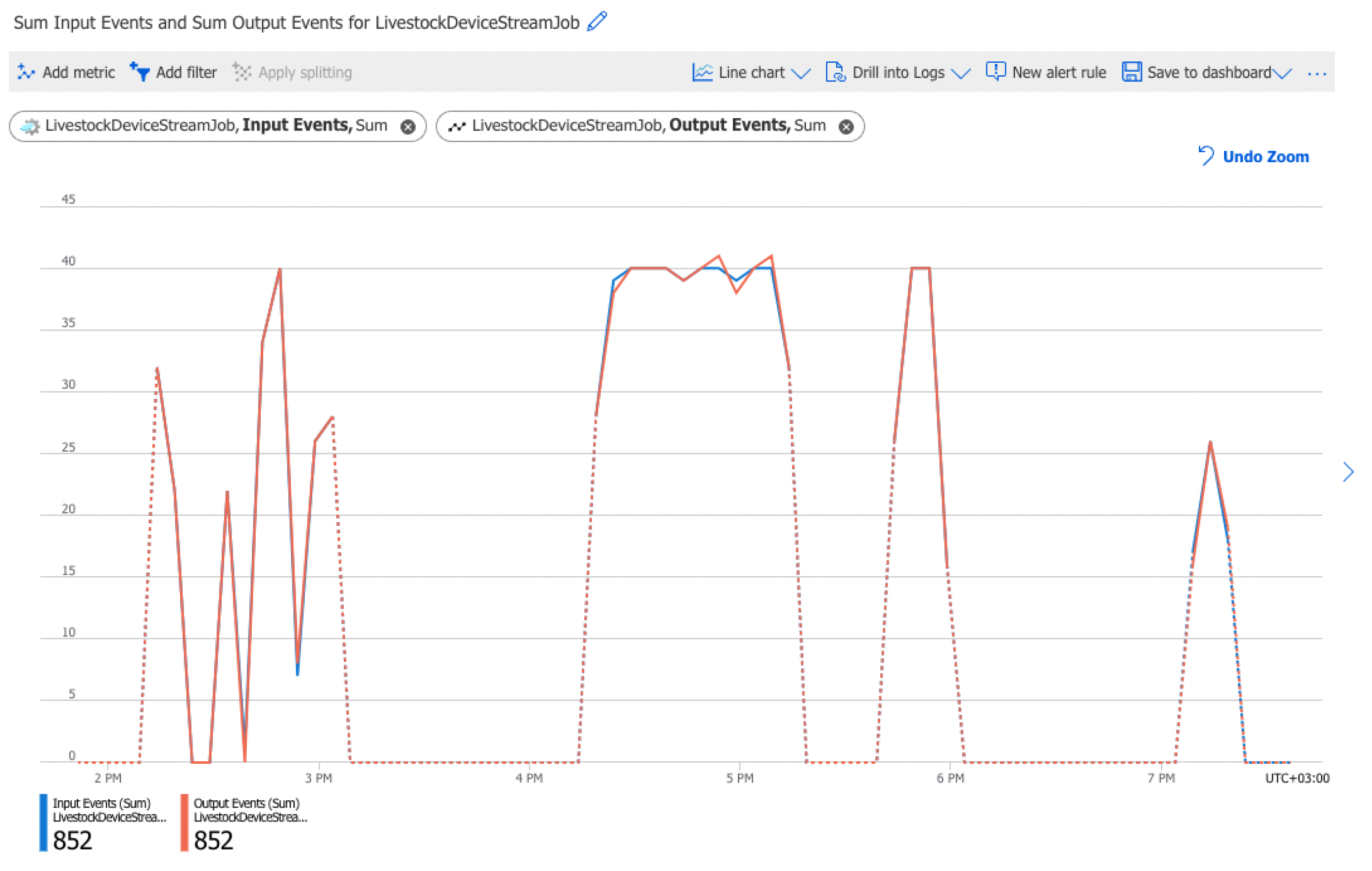Click the Drill into Logs icon
Viewport: 1372px width, 871px height.
[835, 72]
